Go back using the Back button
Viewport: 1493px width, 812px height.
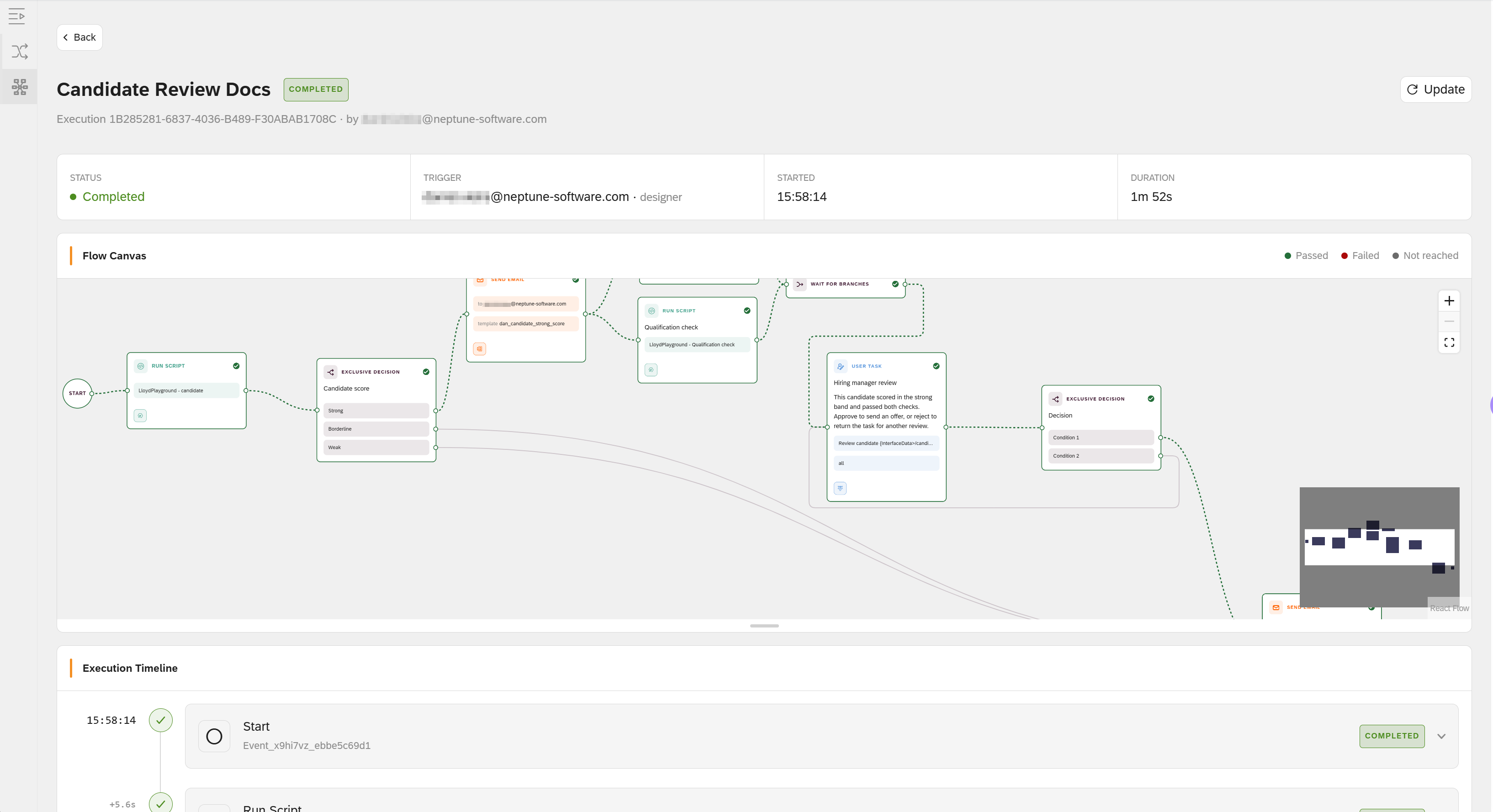pos(79,37)
